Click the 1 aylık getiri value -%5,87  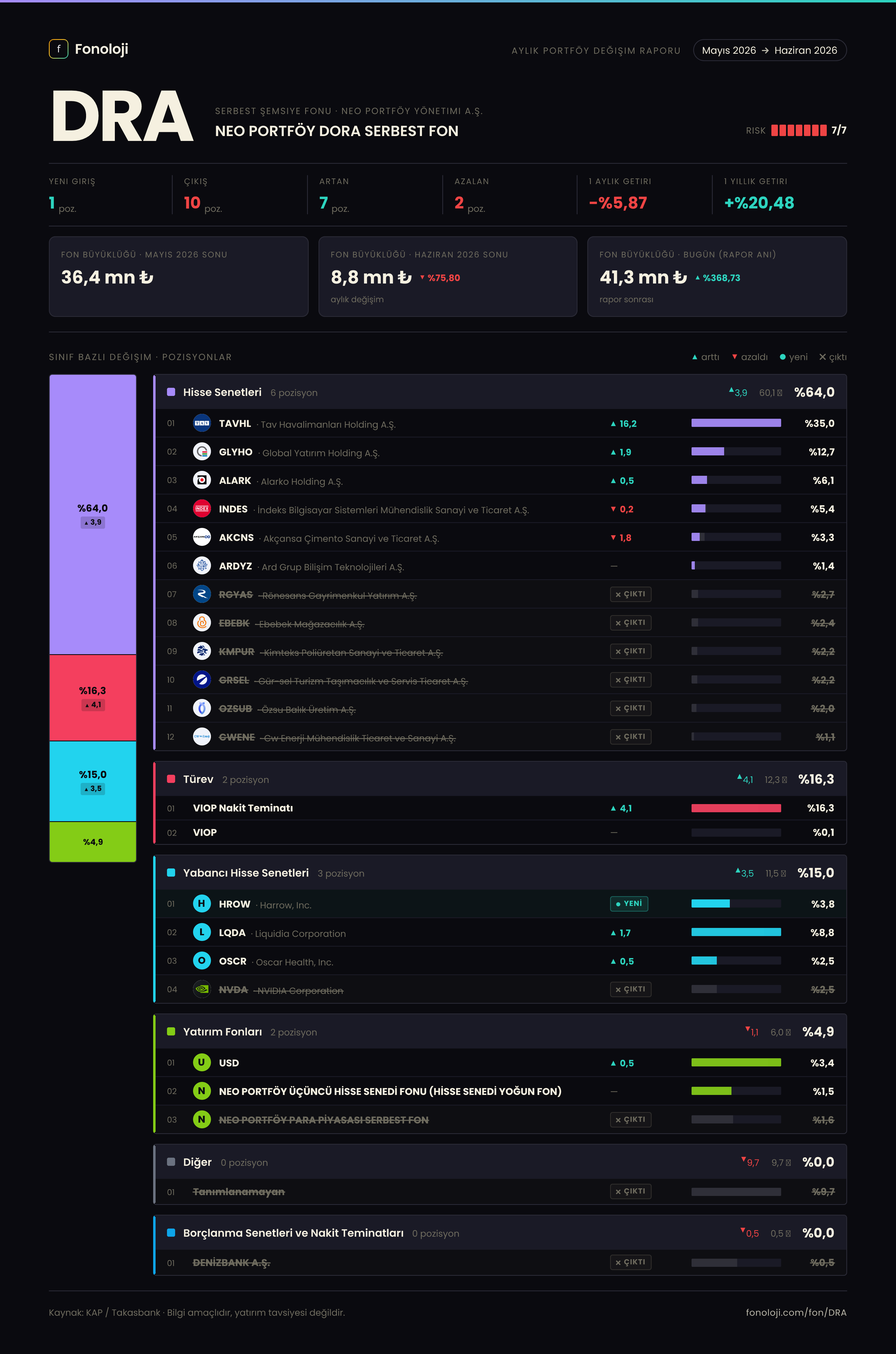pos(618,203)
